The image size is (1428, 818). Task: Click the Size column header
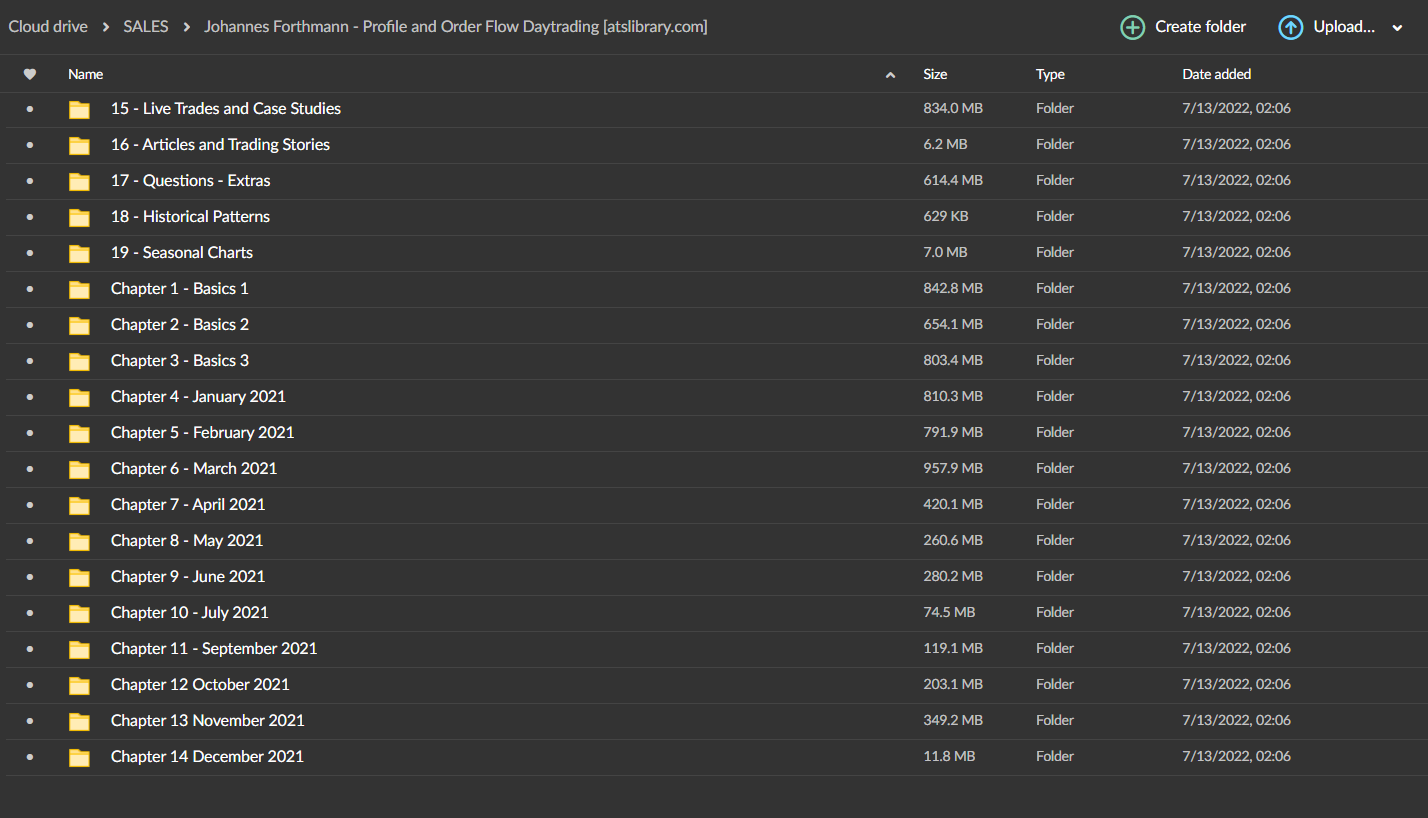pos(935,74)
